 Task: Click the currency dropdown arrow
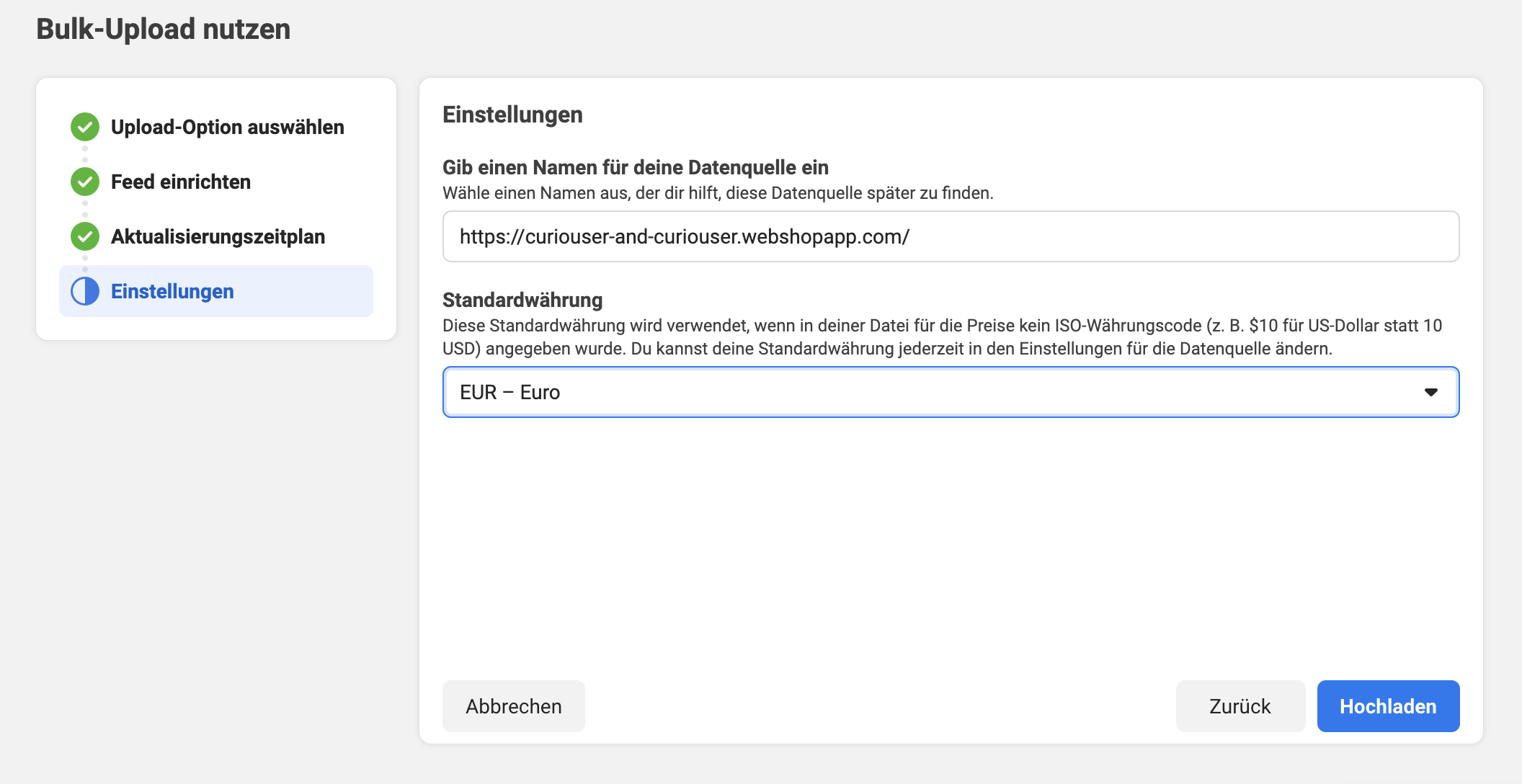(1430, 392)
